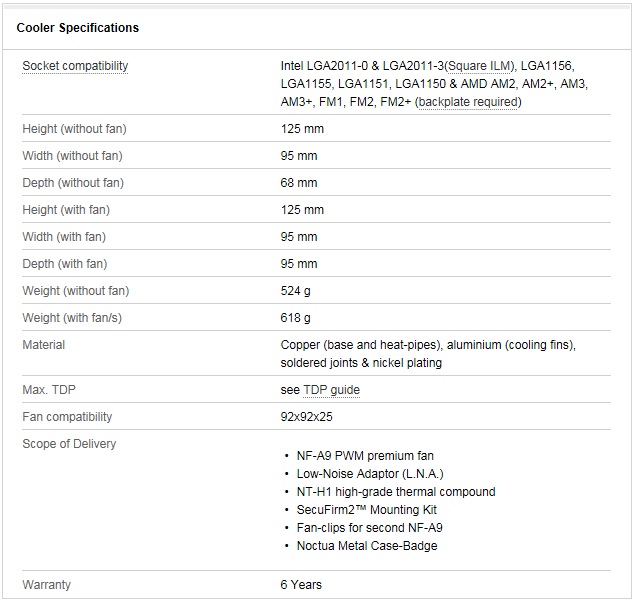Click the Socket compatibility label link

coord(75,66)
